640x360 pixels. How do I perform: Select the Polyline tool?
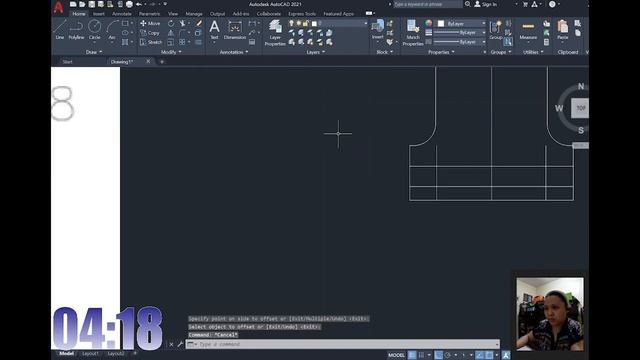(x=76, y=29)
